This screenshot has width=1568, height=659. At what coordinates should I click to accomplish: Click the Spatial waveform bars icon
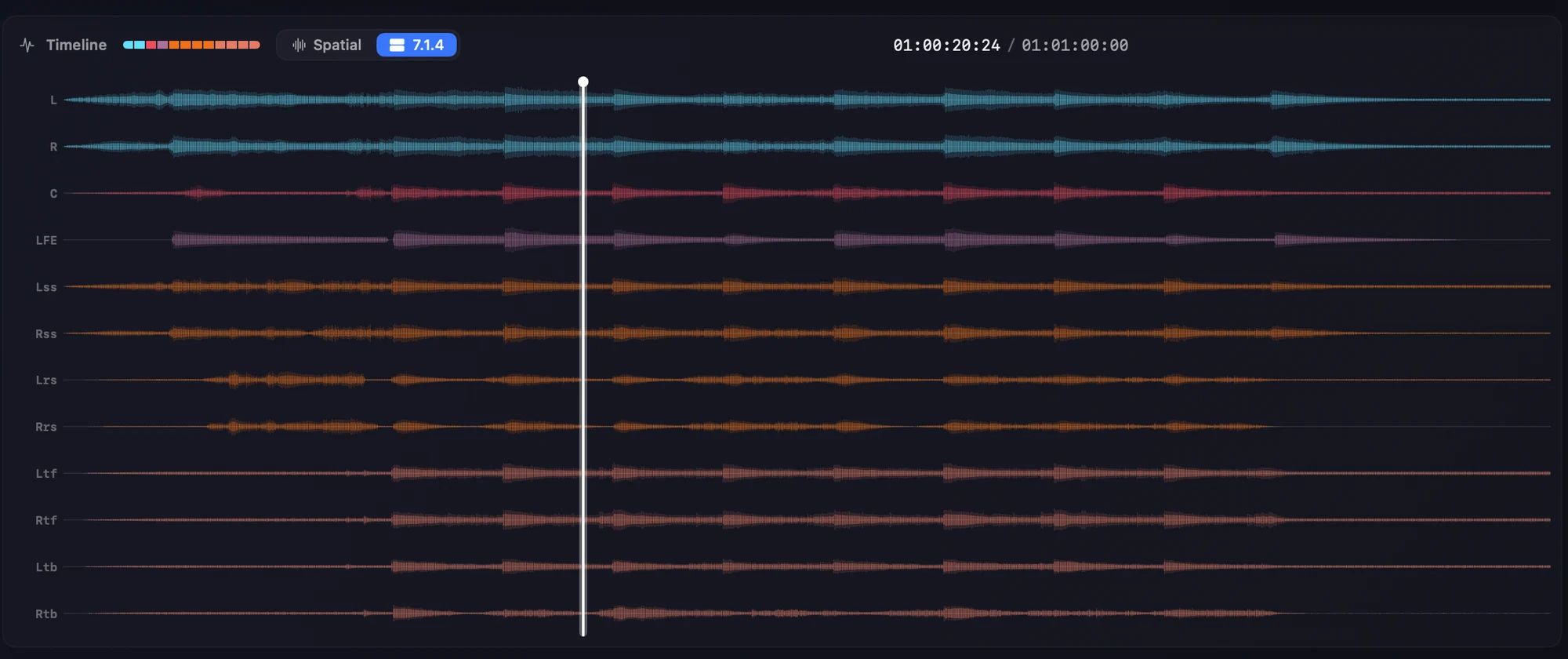299,45
